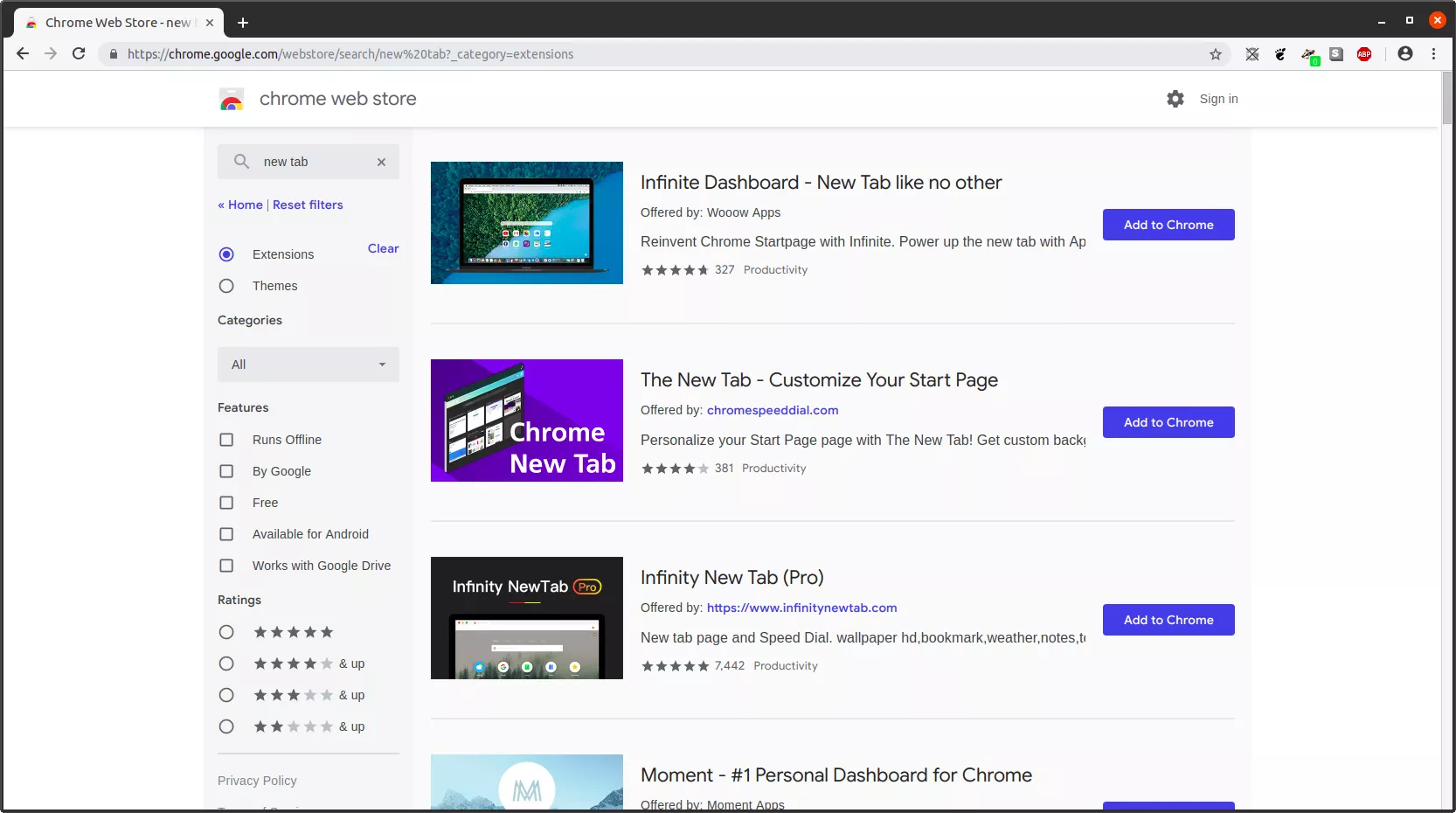Image resolution: width=1456 pixels, height=813 pixels.
Task: Open the Chrome customization three-dot menu
Action: coord(1434,54)
